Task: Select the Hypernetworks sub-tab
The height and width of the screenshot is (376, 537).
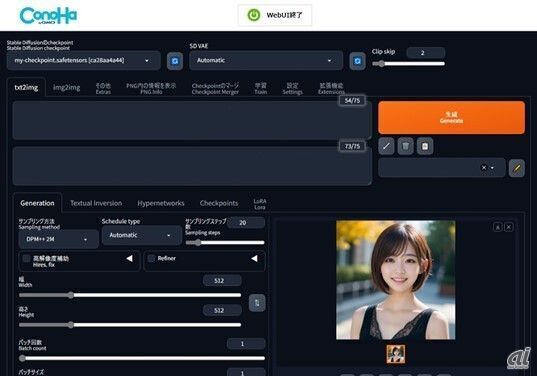Action: pos(161,203)
